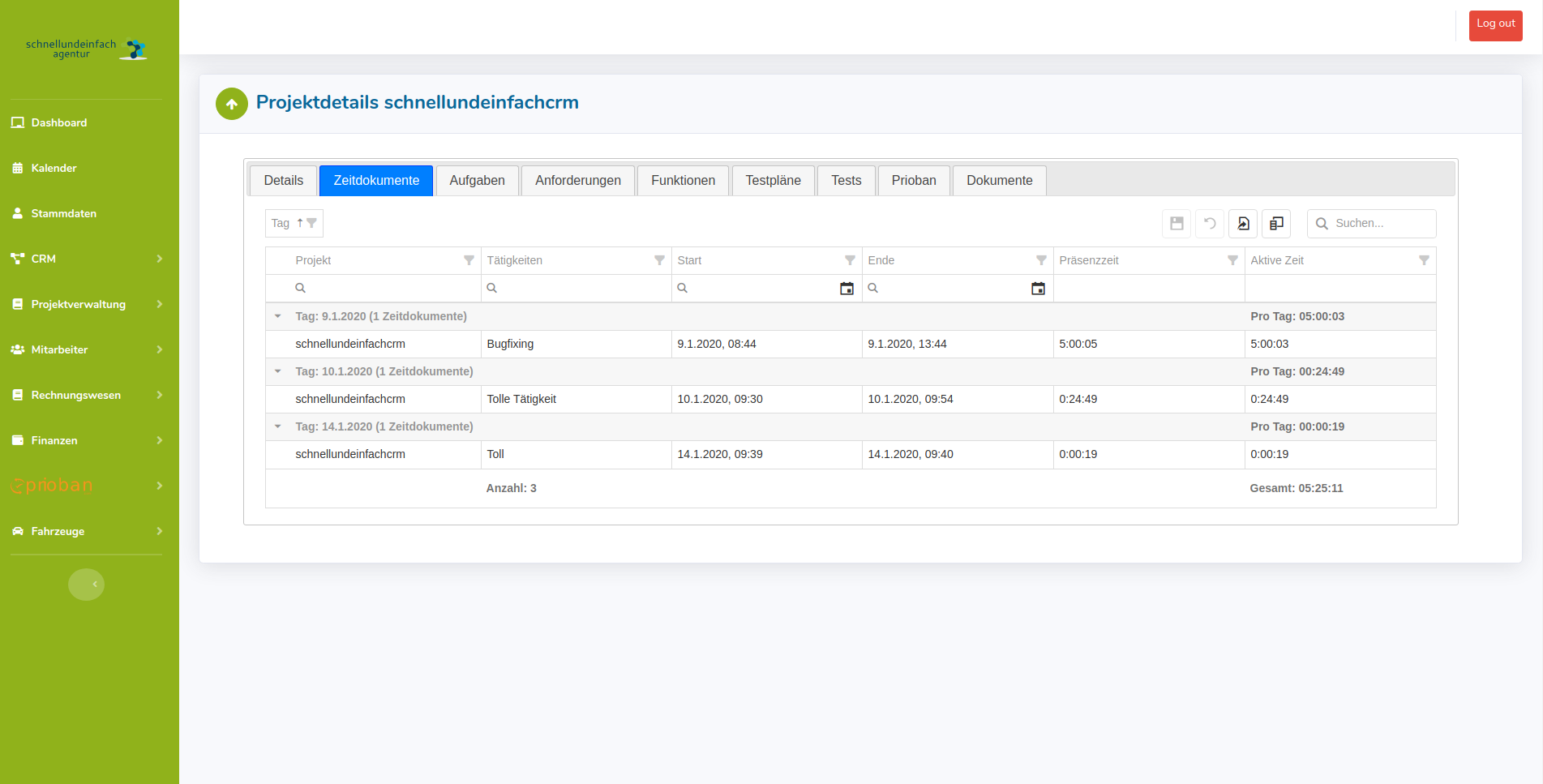Select the Zeitdokumente tab

[376, 181]
